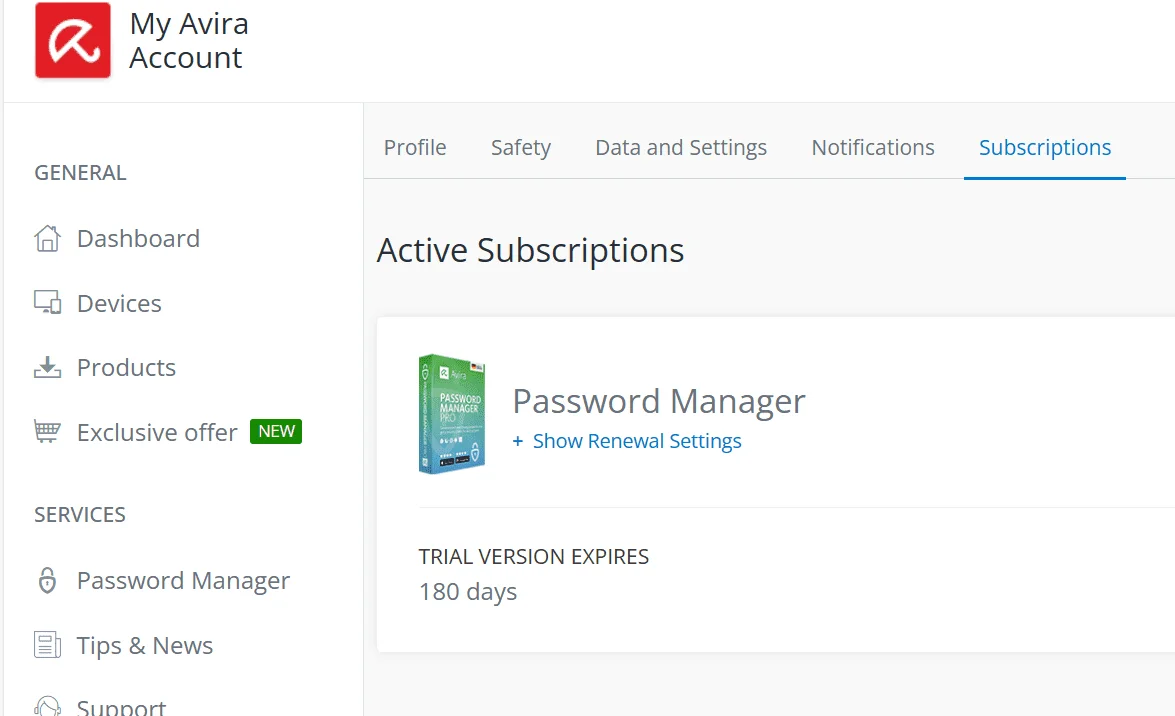Viewport: 1175px width, 716px height.
Task: Click the Devices monitor icon
Action: pyautogui.click(x=47, y=303)
